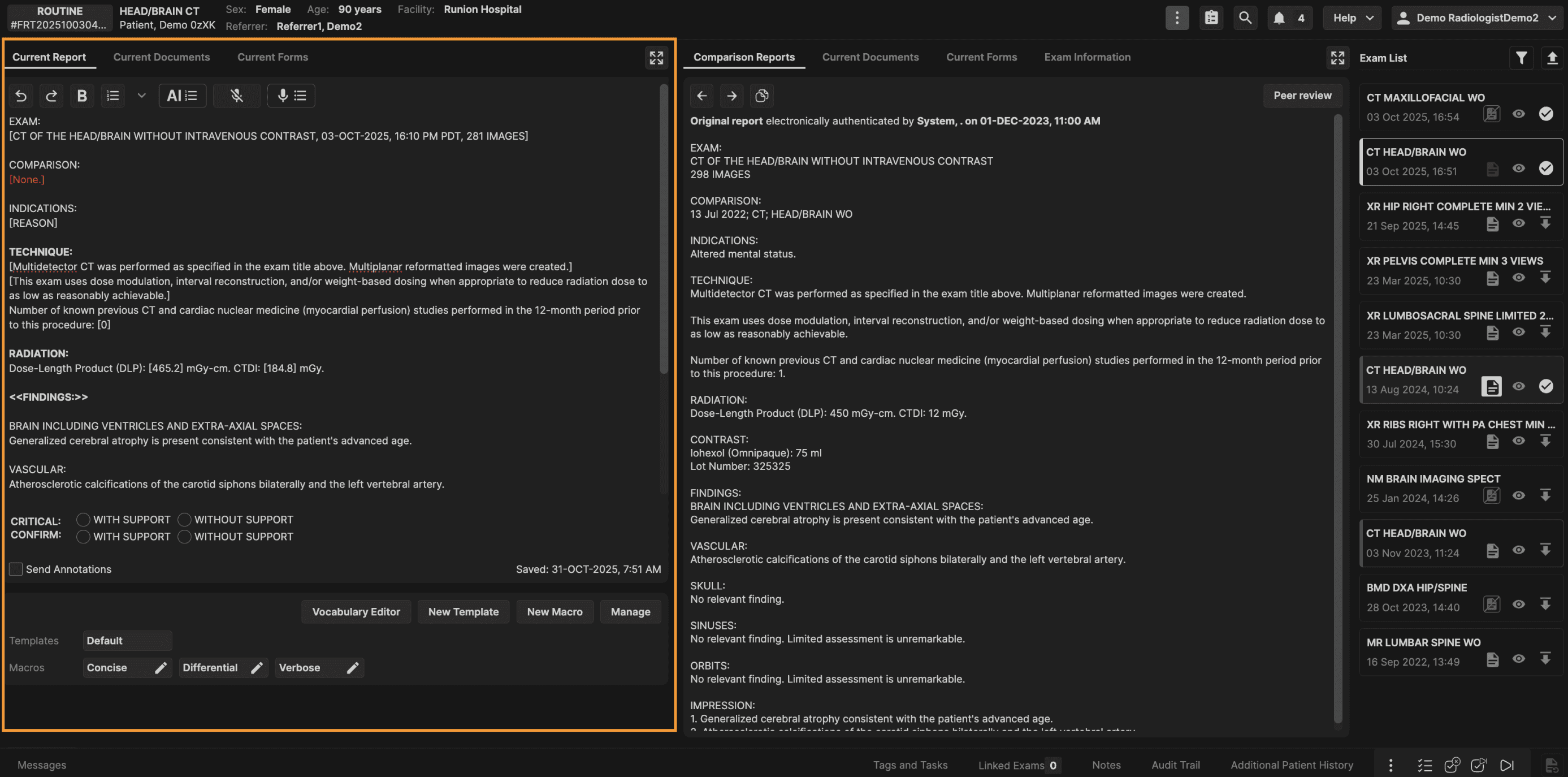Viewport: 1568px width, 777px height.
Task: Click the search magnifier icon
Action: point(1245,18)
